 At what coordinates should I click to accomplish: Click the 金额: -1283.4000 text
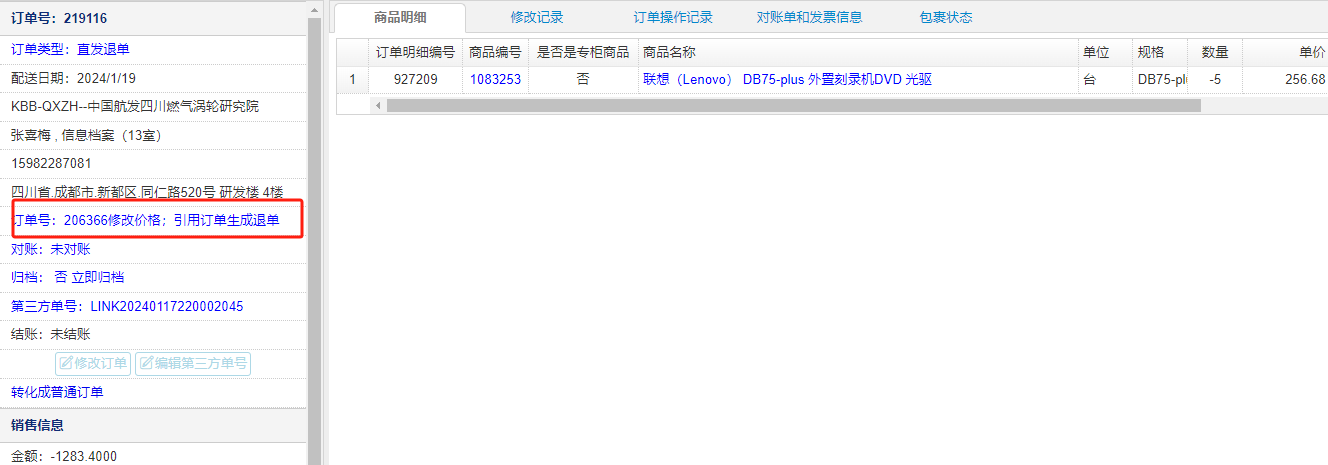pos(64,456)
